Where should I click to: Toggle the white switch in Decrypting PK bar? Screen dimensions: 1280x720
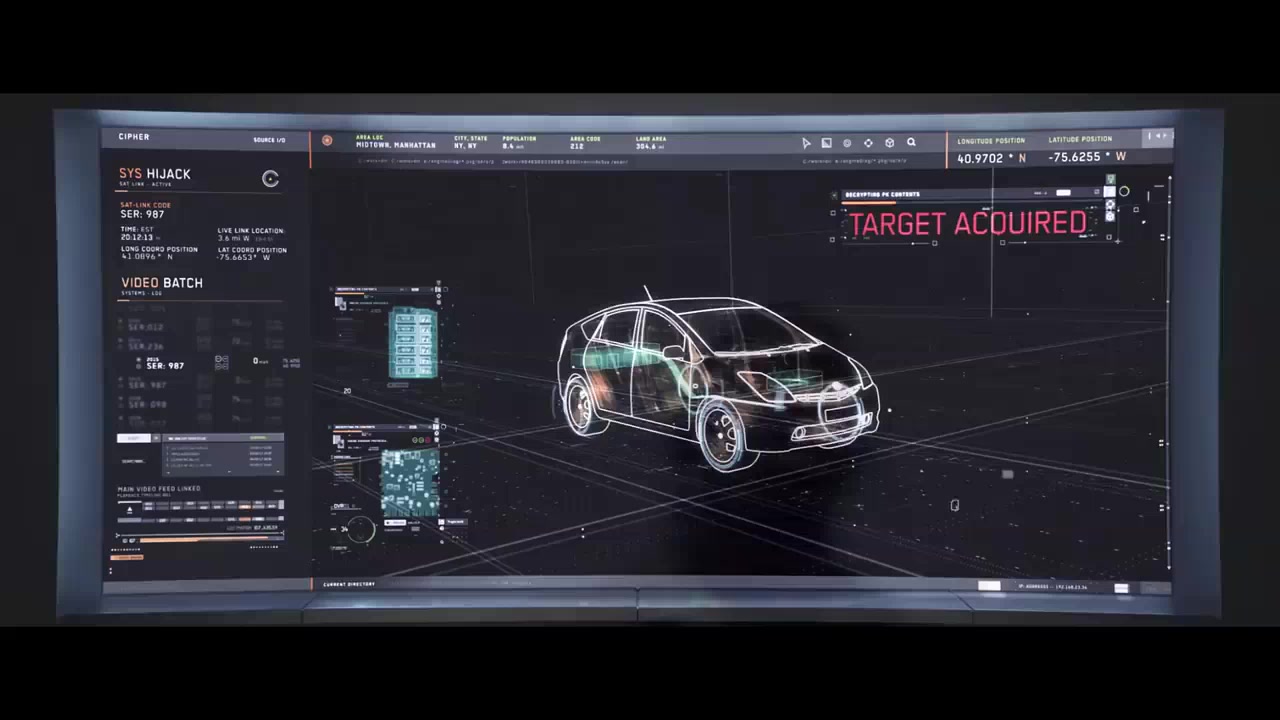click(x=1063, y=193)
